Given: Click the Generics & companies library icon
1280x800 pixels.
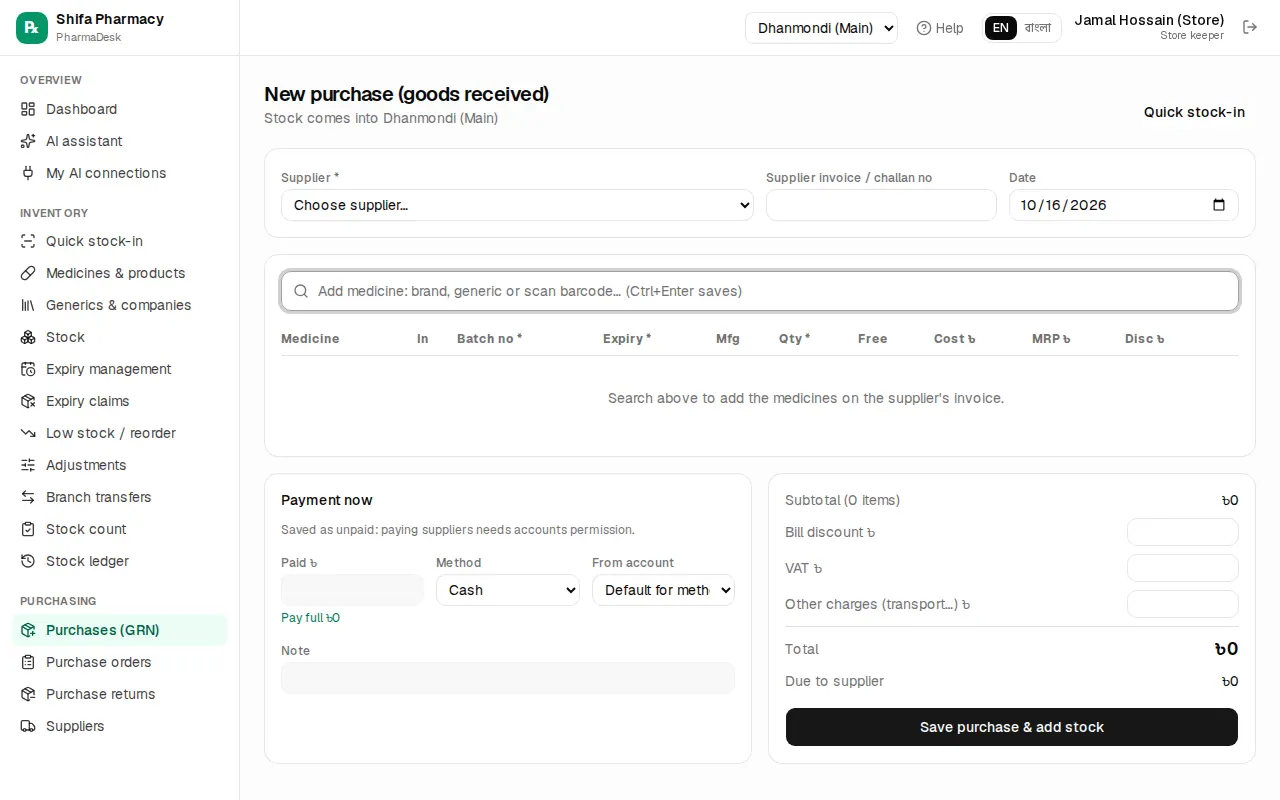Looking at the screenshot, I should point(28,305).
